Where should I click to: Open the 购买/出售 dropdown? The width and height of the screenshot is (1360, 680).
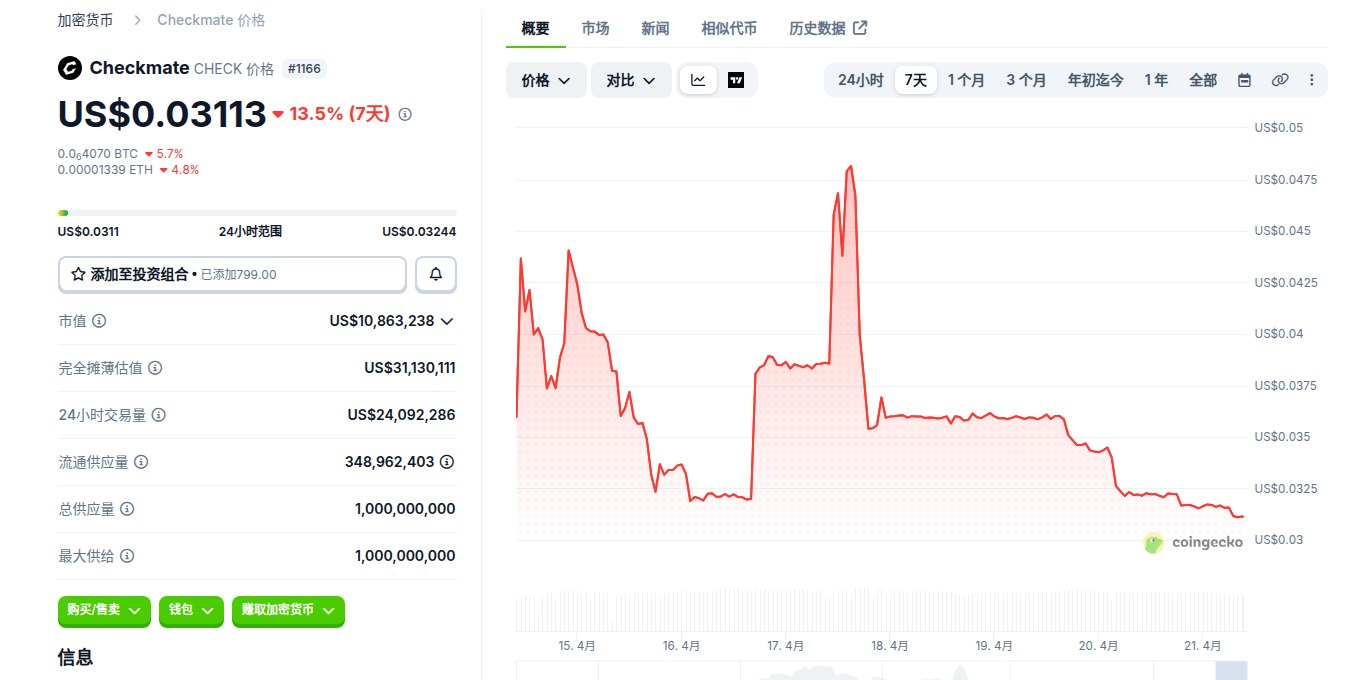coord(104,610)
